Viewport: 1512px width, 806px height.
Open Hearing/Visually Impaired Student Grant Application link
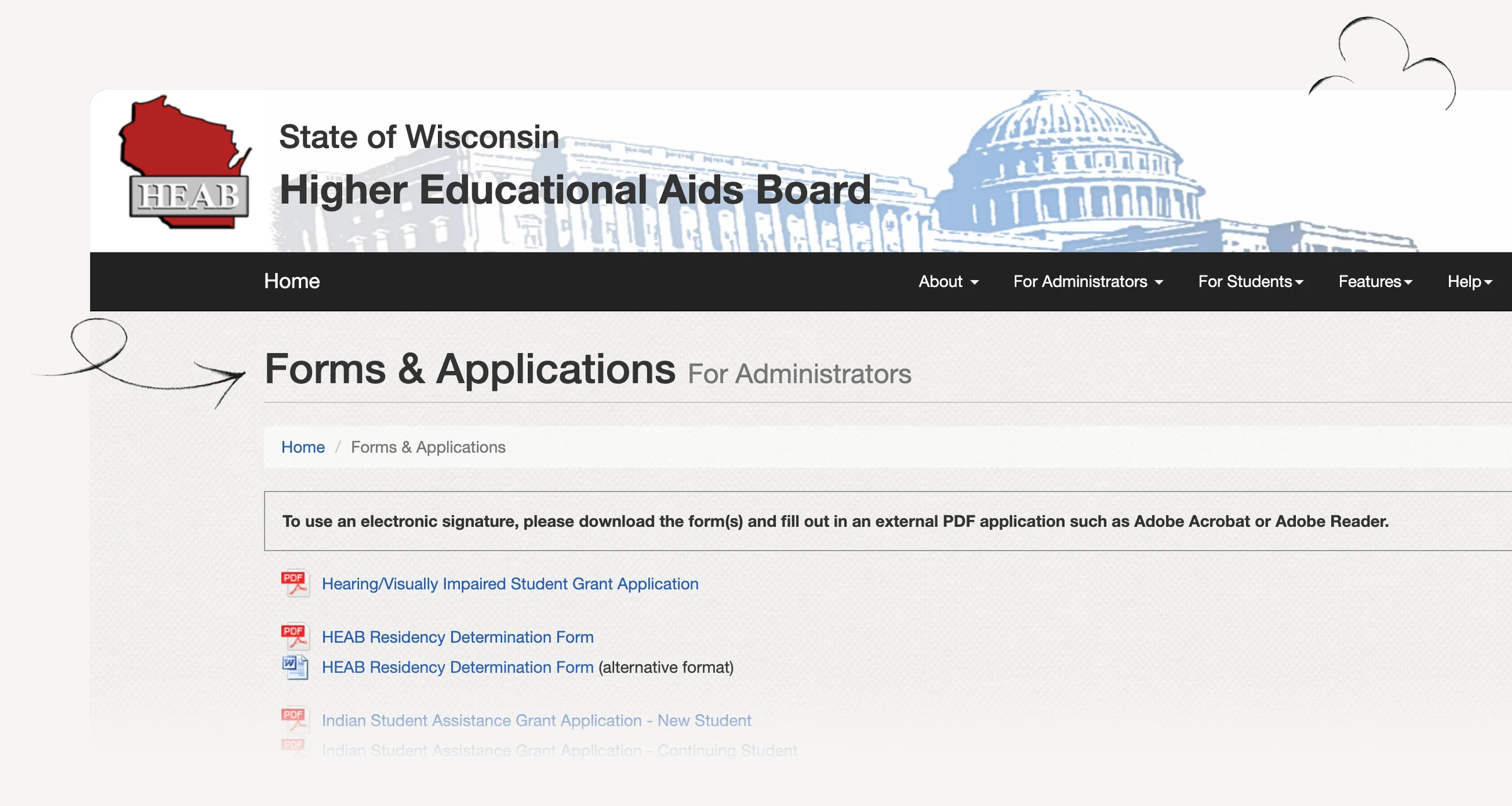tap(510, 584)
